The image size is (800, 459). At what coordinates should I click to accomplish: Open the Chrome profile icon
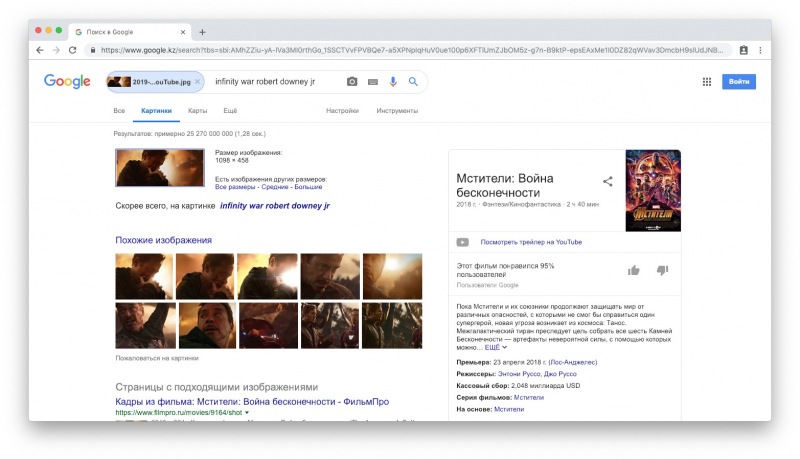click(743, 50)
